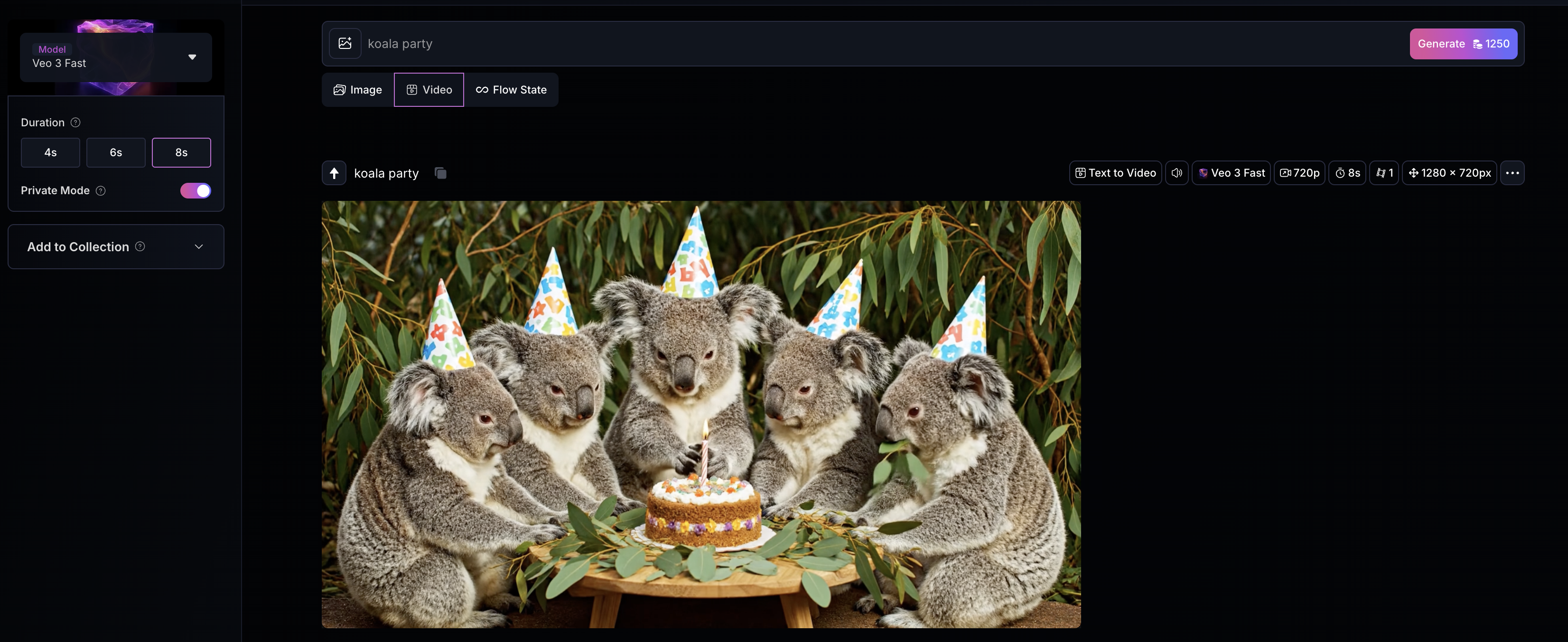This screenshot has height=642, width=1568.
Task: Click the koala party generation title
Action: point(386,173)
